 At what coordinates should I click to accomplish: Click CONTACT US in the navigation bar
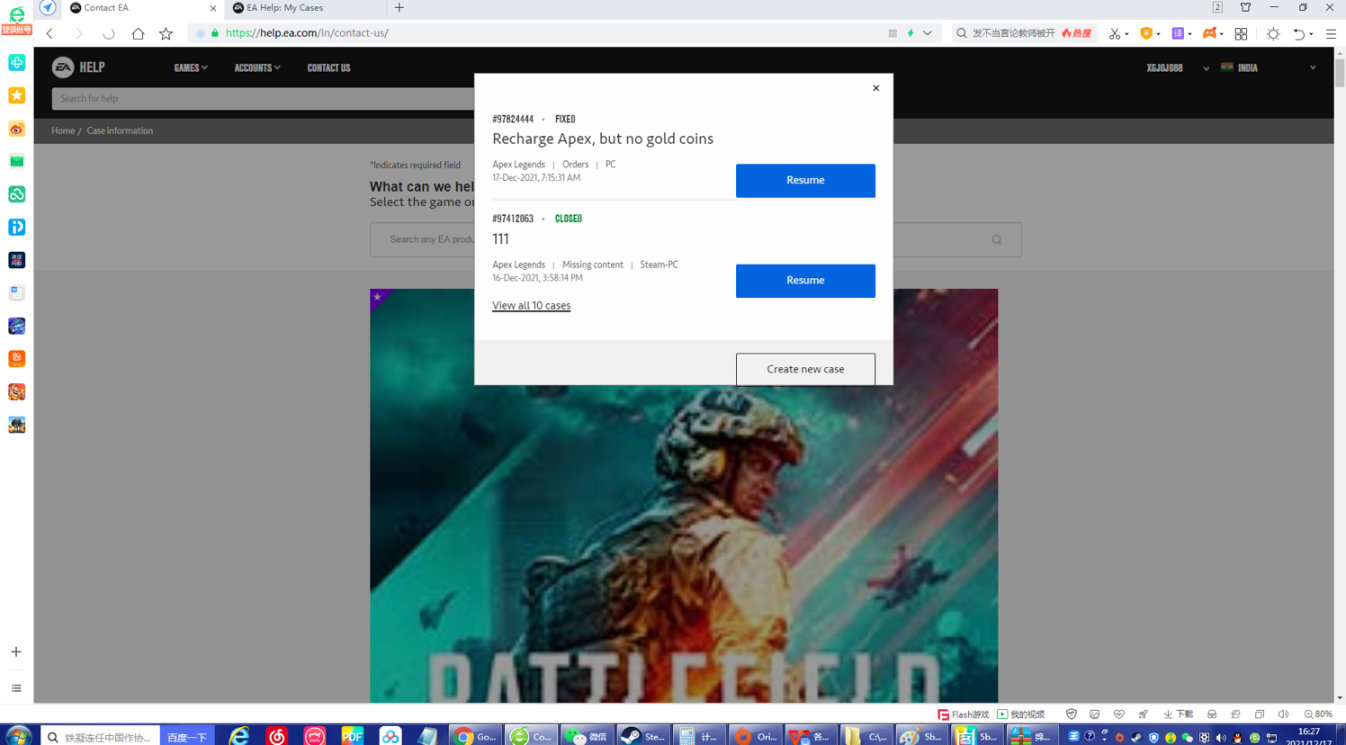(329, 68)
